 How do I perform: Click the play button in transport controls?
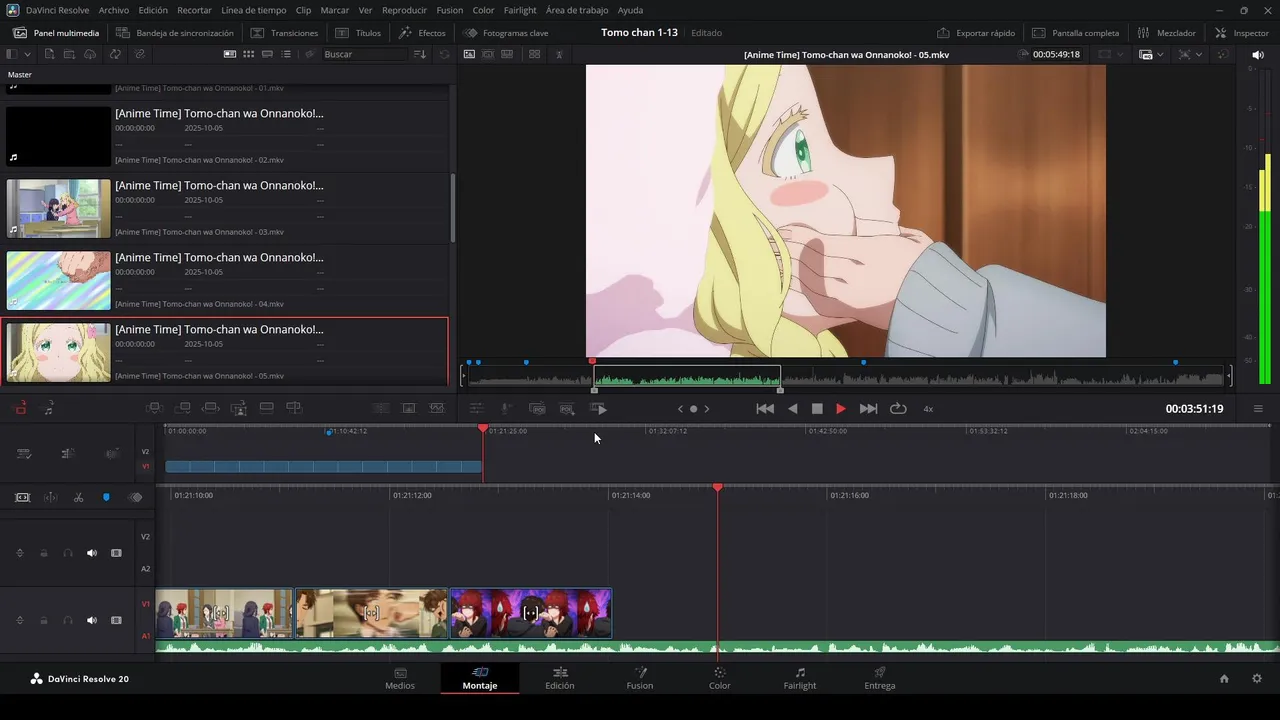coord(841,408)
